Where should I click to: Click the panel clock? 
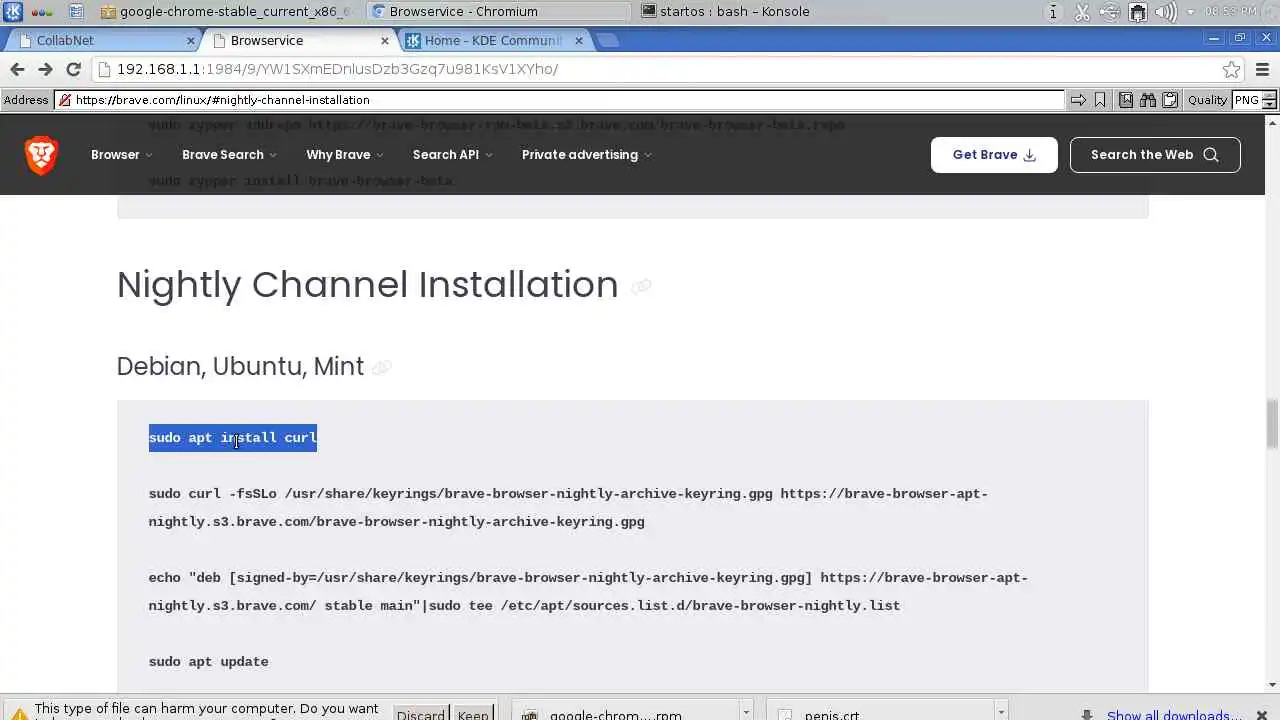(x=1231, y=12)
